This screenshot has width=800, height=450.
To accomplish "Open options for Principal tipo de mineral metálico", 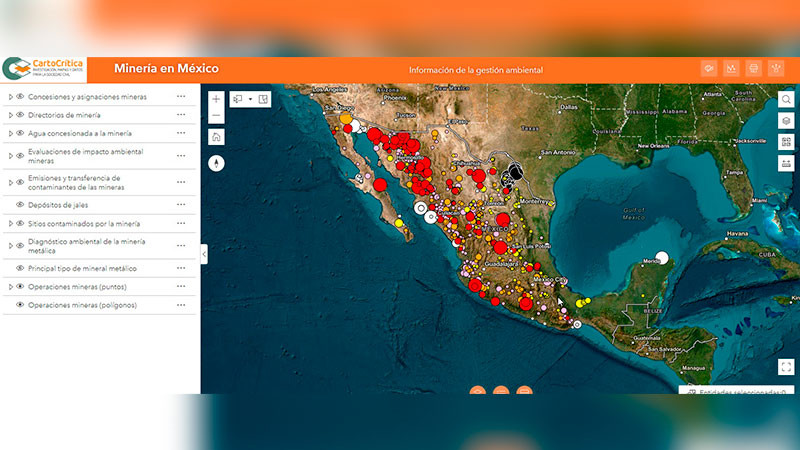I will (181, 268).
